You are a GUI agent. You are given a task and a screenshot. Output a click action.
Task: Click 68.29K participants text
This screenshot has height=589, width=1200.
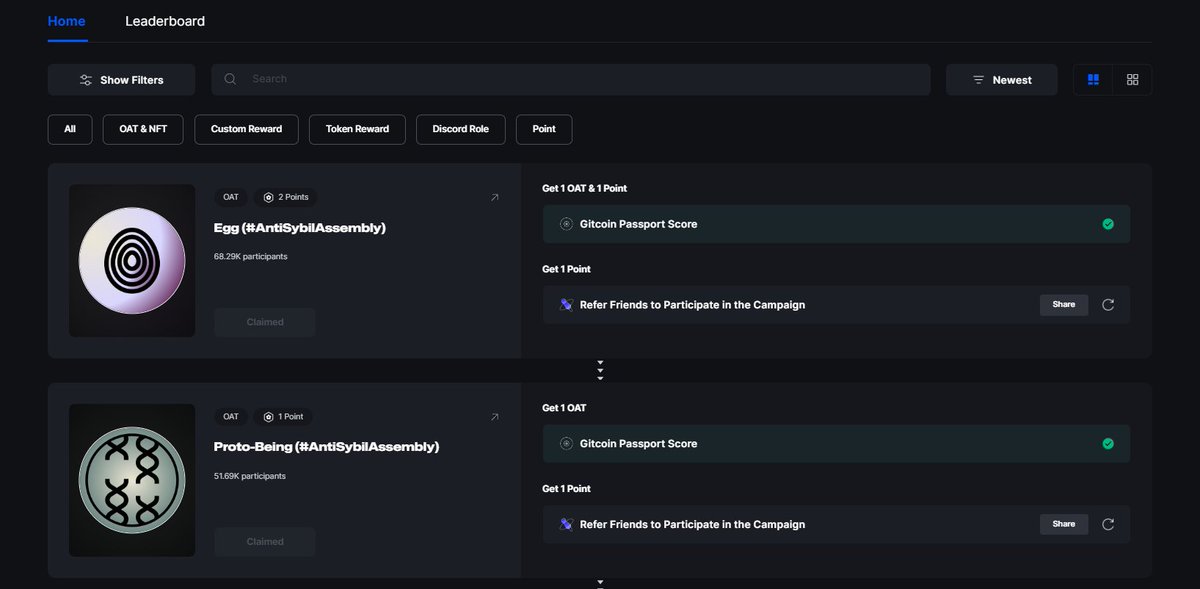coord(250,256)
